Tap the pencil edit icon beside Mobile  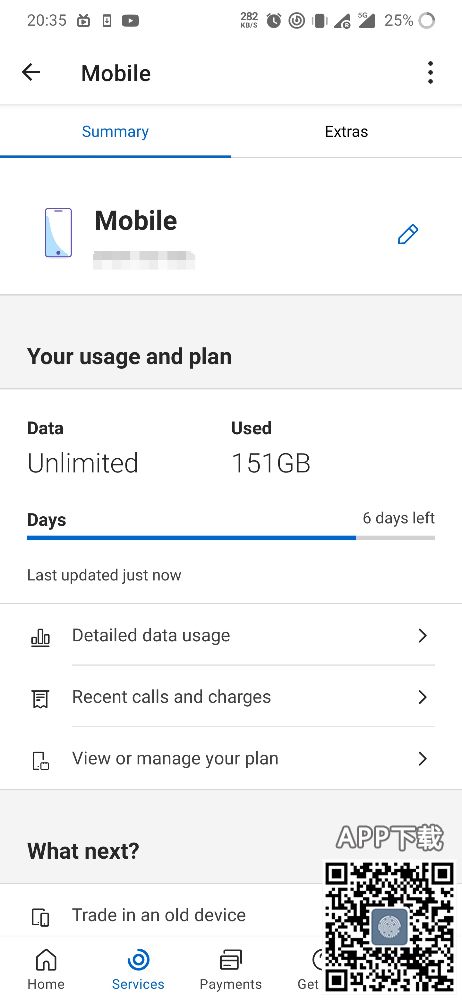pyautogui.click(x=408, y=234)
